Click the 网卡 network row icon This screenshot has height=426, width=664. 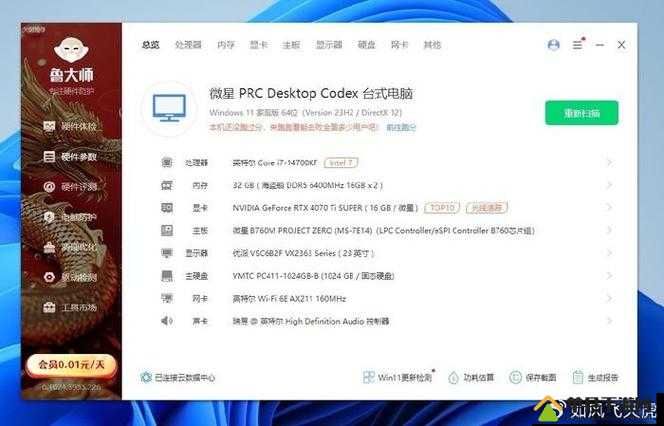(x=166, y=299)
